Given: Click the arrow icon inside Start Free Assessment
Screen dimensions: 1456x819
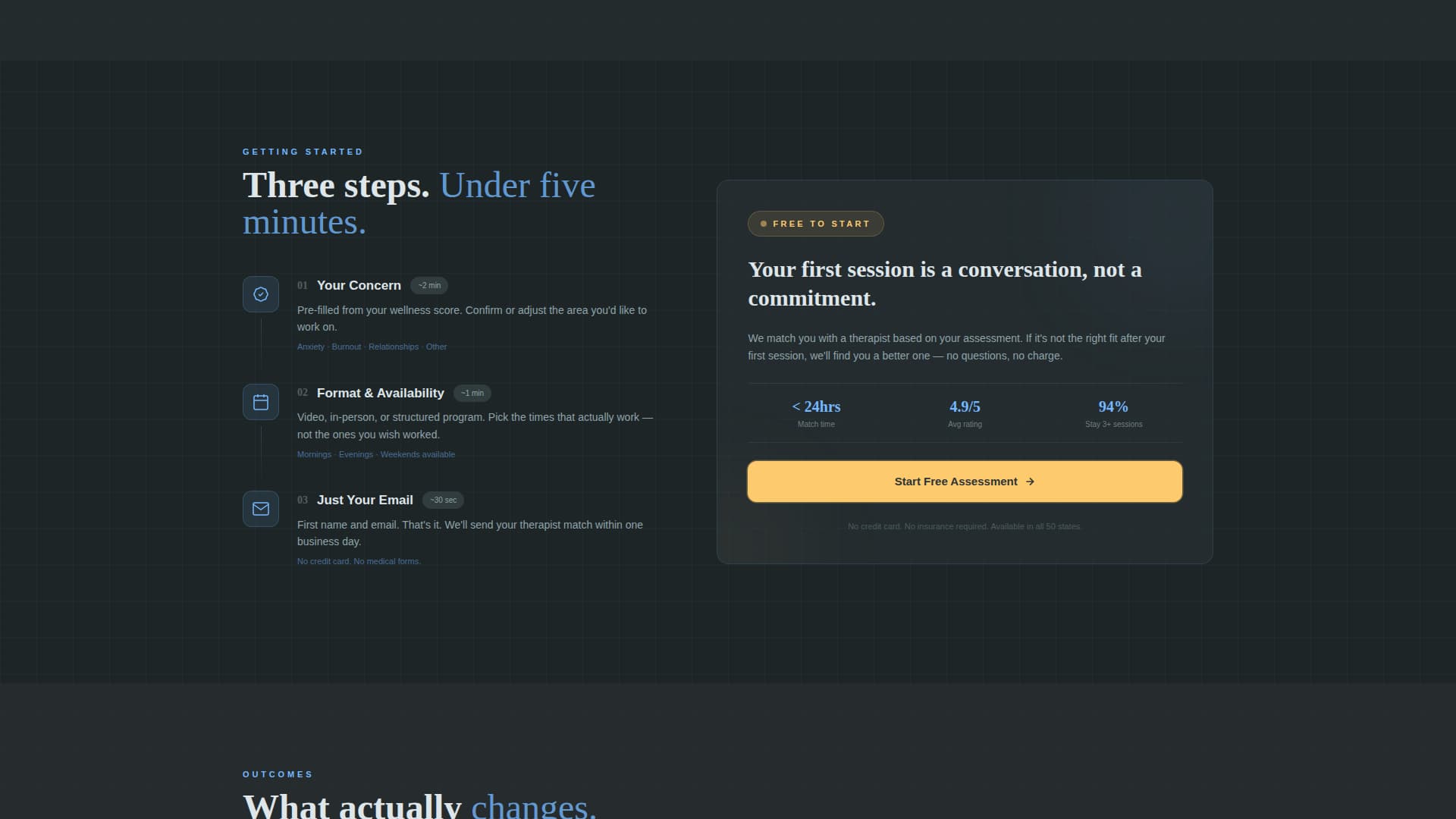Looking at the screenshot, I should (x=1030, y=481).
